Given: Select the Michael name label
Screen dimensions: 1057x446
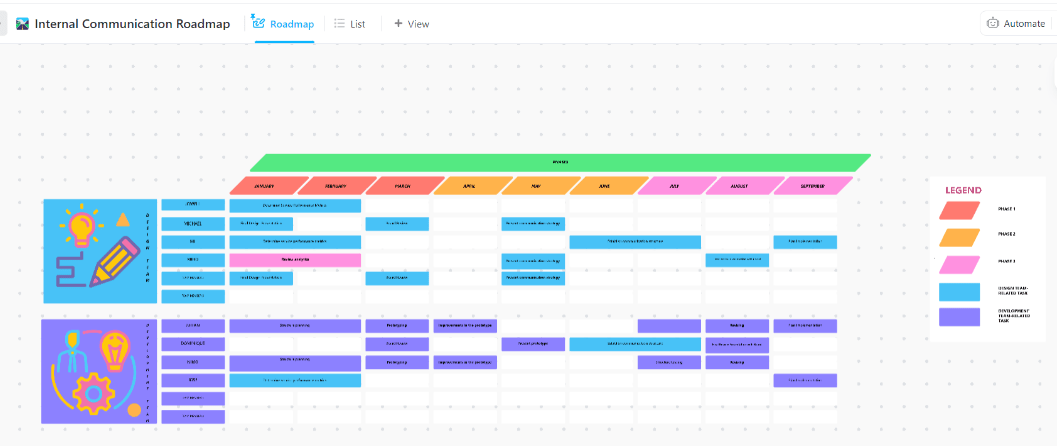Looking at the screenshot, I should [x=193, y=223].
